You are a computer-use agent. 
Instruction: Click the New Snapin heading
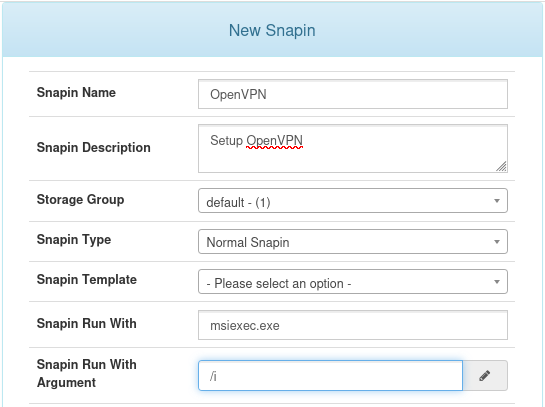coord(272,30)
